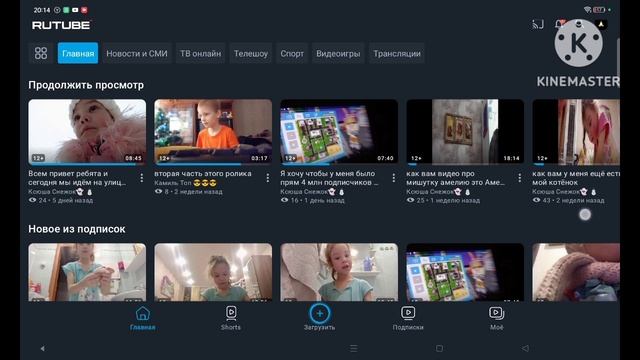Tap the 'Новое из подписок' section heading

(x=77, y=229)
